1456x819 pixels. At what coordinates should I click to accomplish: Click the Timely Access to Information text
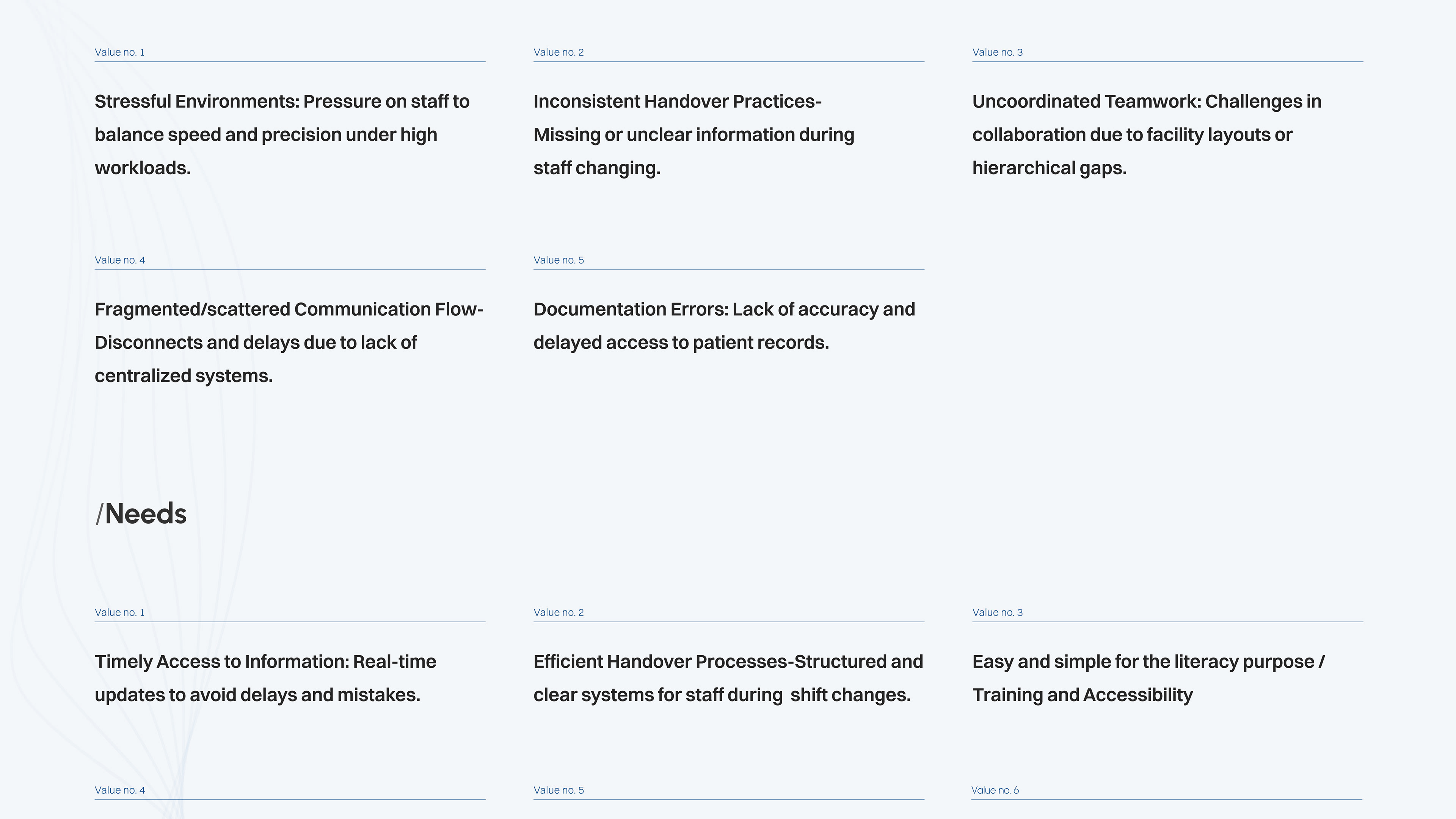pyautogui.click(x=265, y=678)
